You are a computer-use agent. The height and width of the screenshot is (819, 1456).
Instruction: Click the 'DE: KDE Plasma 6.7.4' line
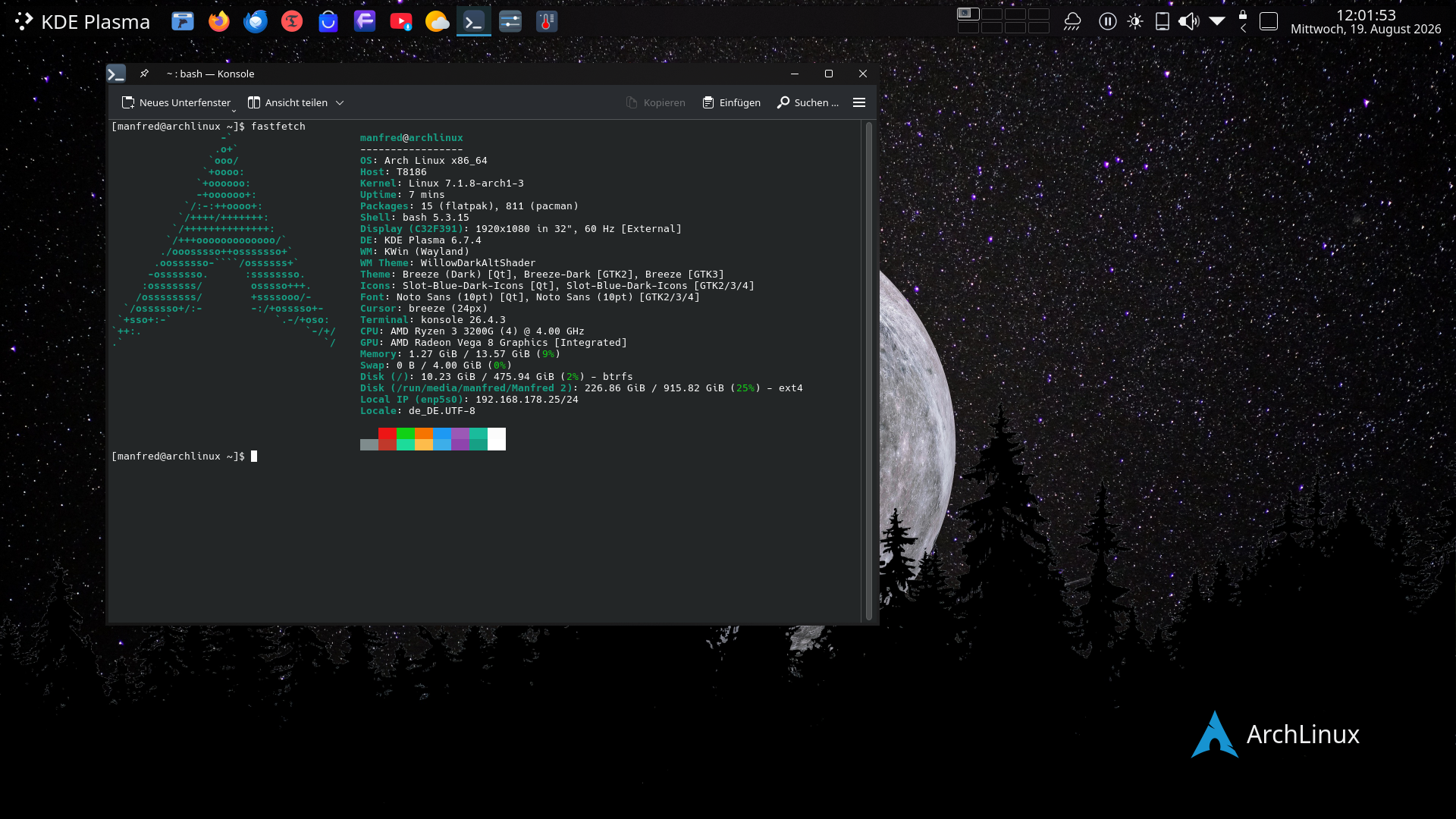[421, 240]
